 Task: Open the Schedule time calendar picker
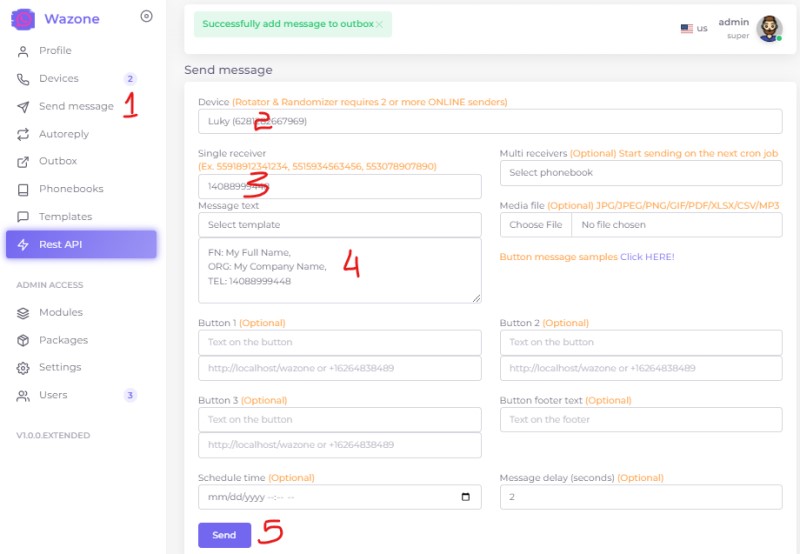(x=466, y=497)
